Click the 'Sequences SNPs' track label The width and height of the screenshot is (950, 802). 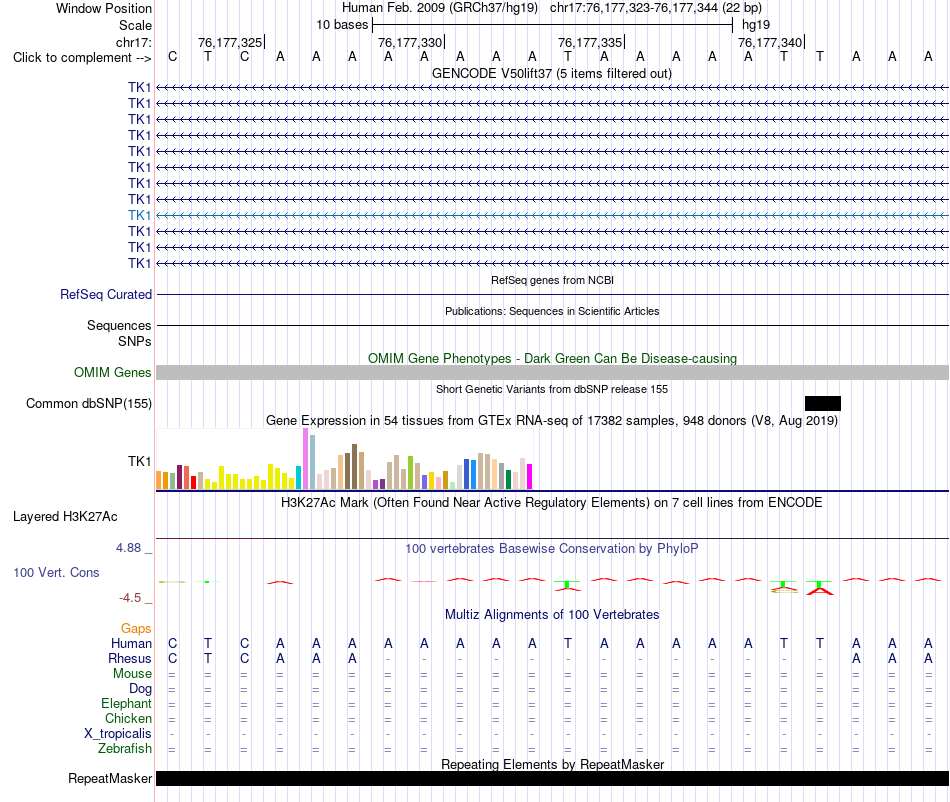click(119, 333)
